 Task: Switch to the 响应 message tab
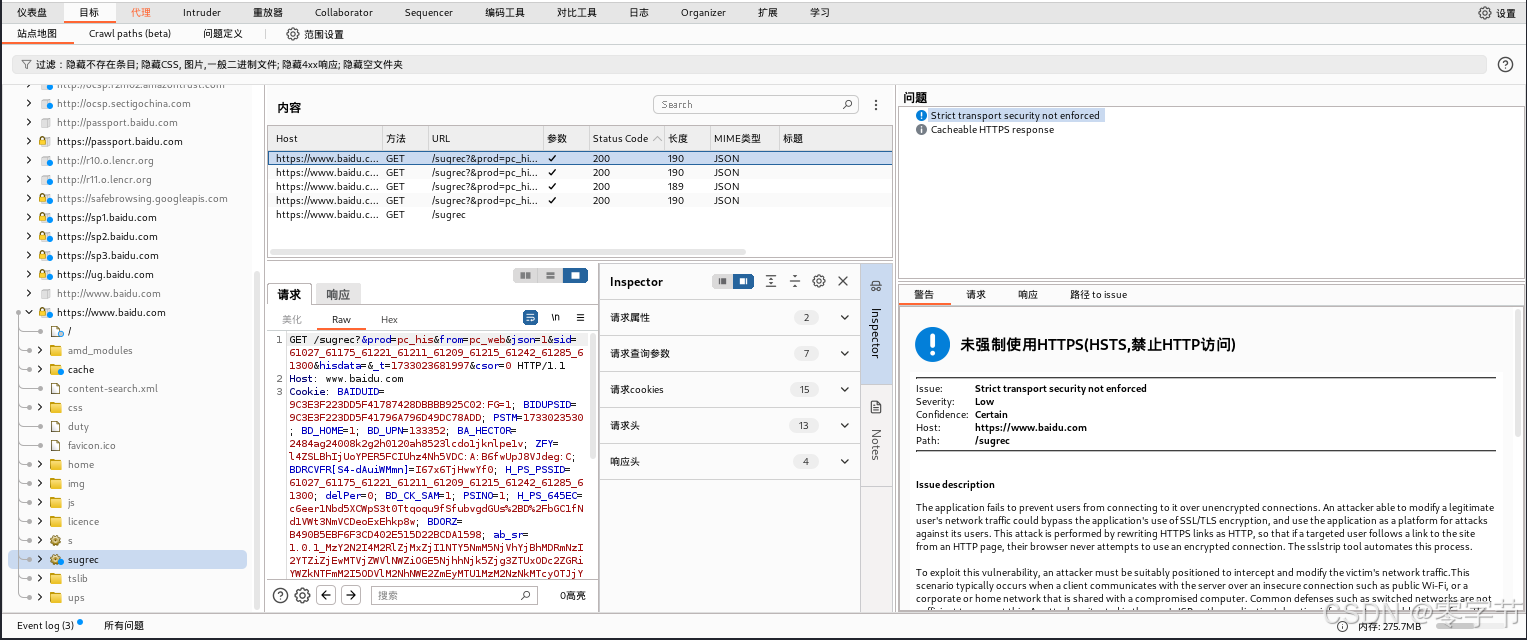click(x=339, y=295)
